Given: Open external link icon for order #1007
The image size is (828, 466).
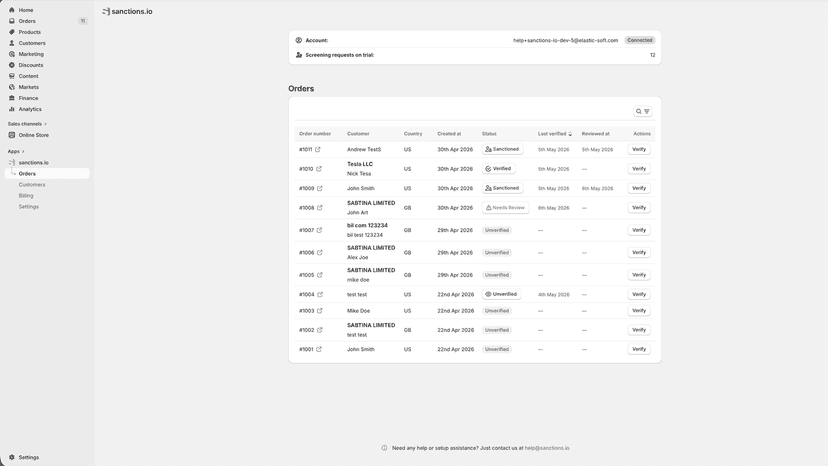Looking at the screenshot, I should click(x=319, y=230).
